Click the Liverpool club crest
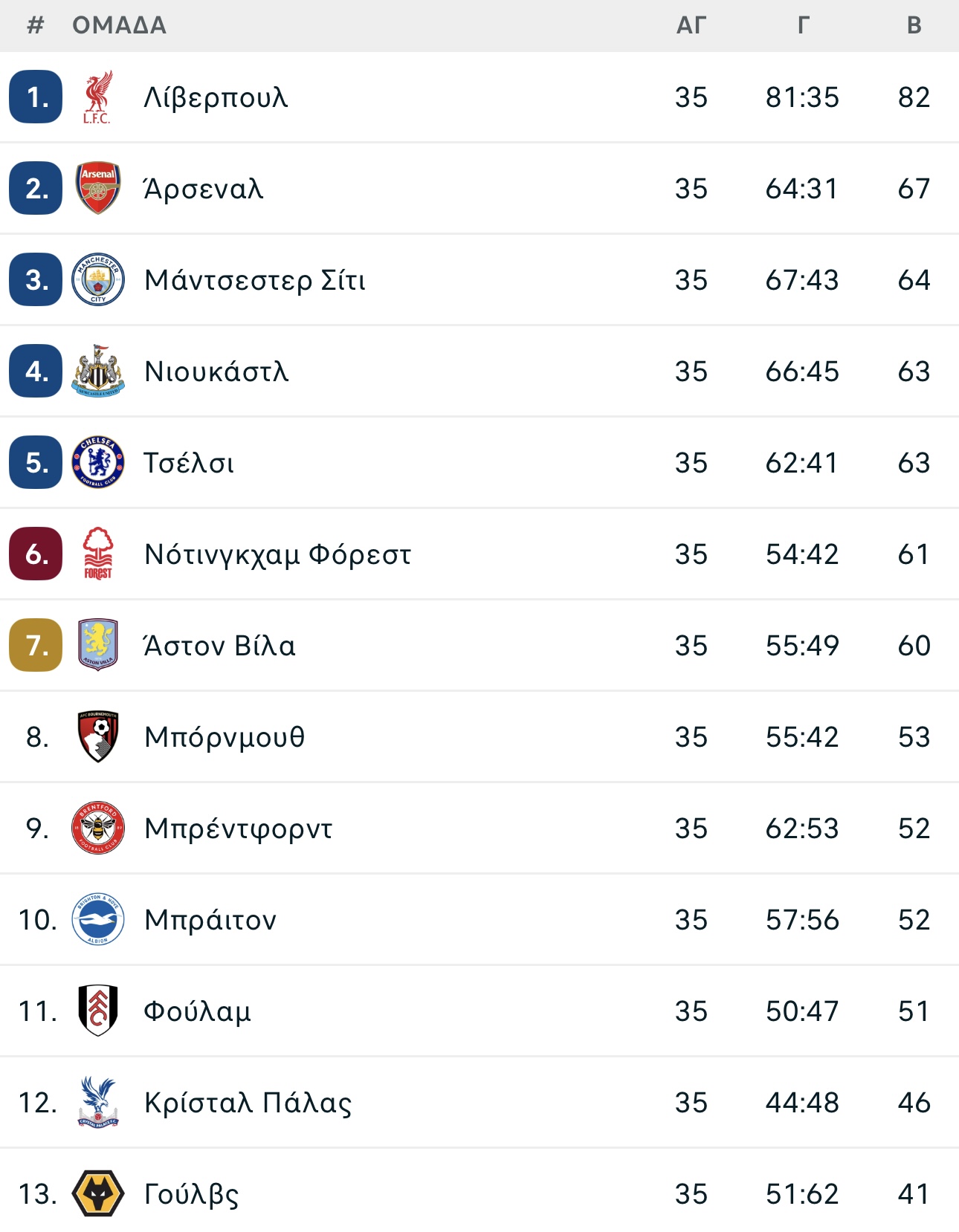Image resolution: width=959 pixels, height=1232 pixels. tap(97, 97)
